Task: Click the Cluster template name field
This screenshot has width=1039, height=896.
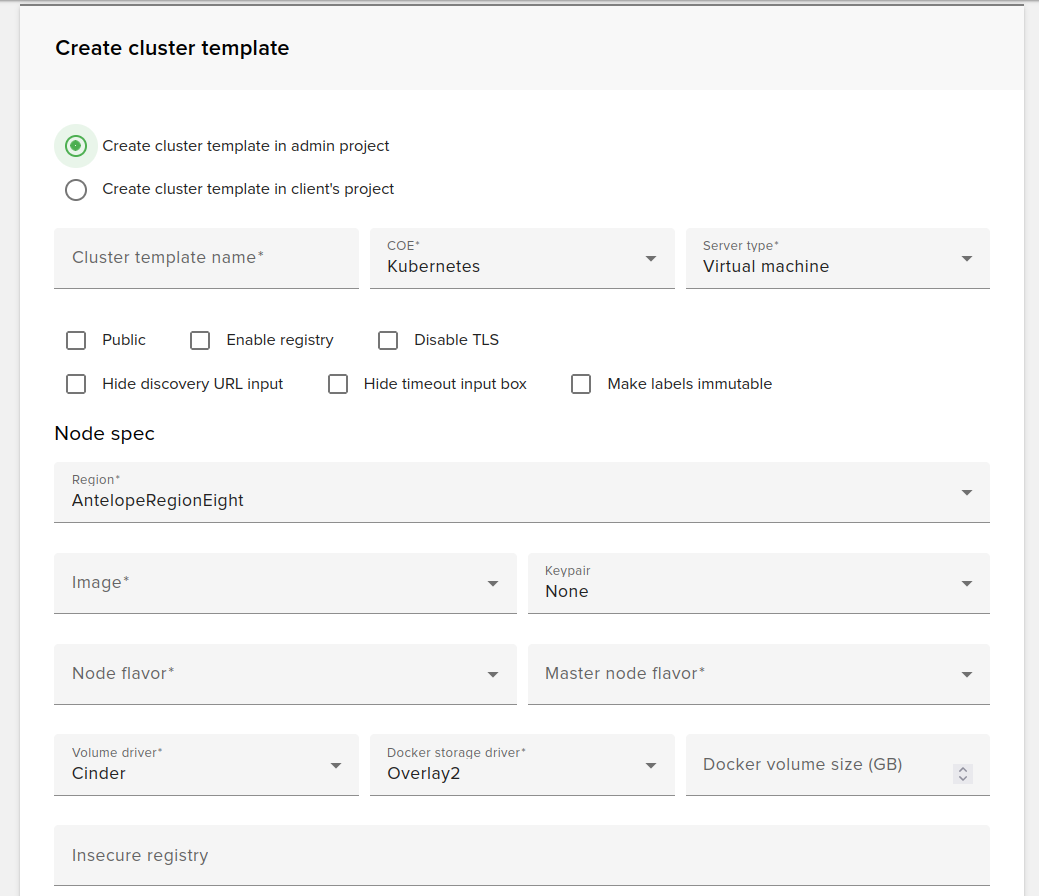Action: point(206,258)
